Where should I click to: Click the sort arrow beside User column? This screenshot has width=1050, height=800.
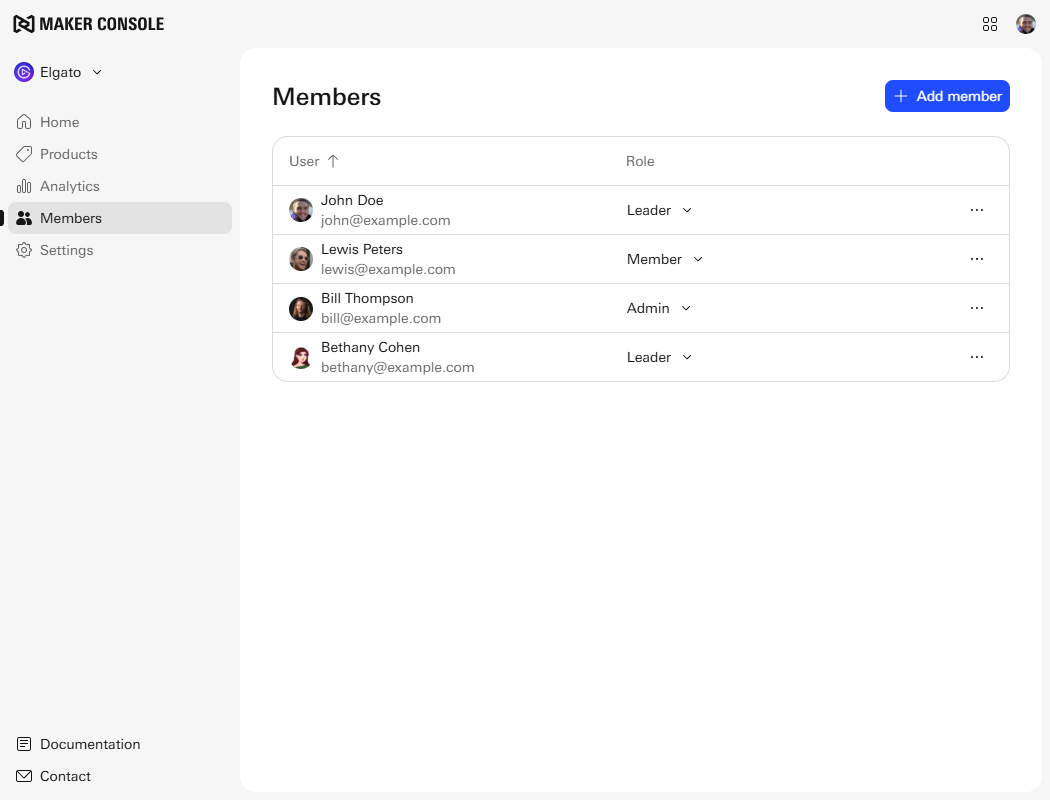[x=333, y=161]
